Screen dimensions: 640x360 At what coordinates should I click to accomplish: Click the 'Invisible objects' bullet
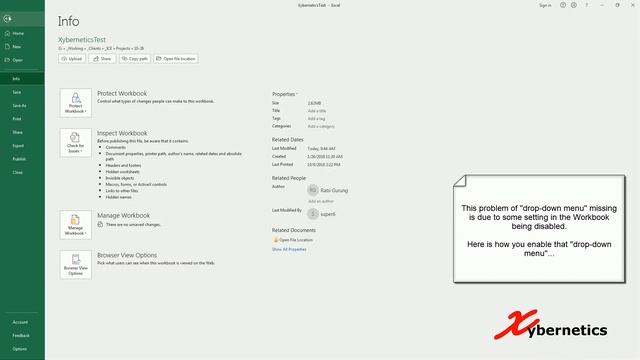[x=120, y=178]
